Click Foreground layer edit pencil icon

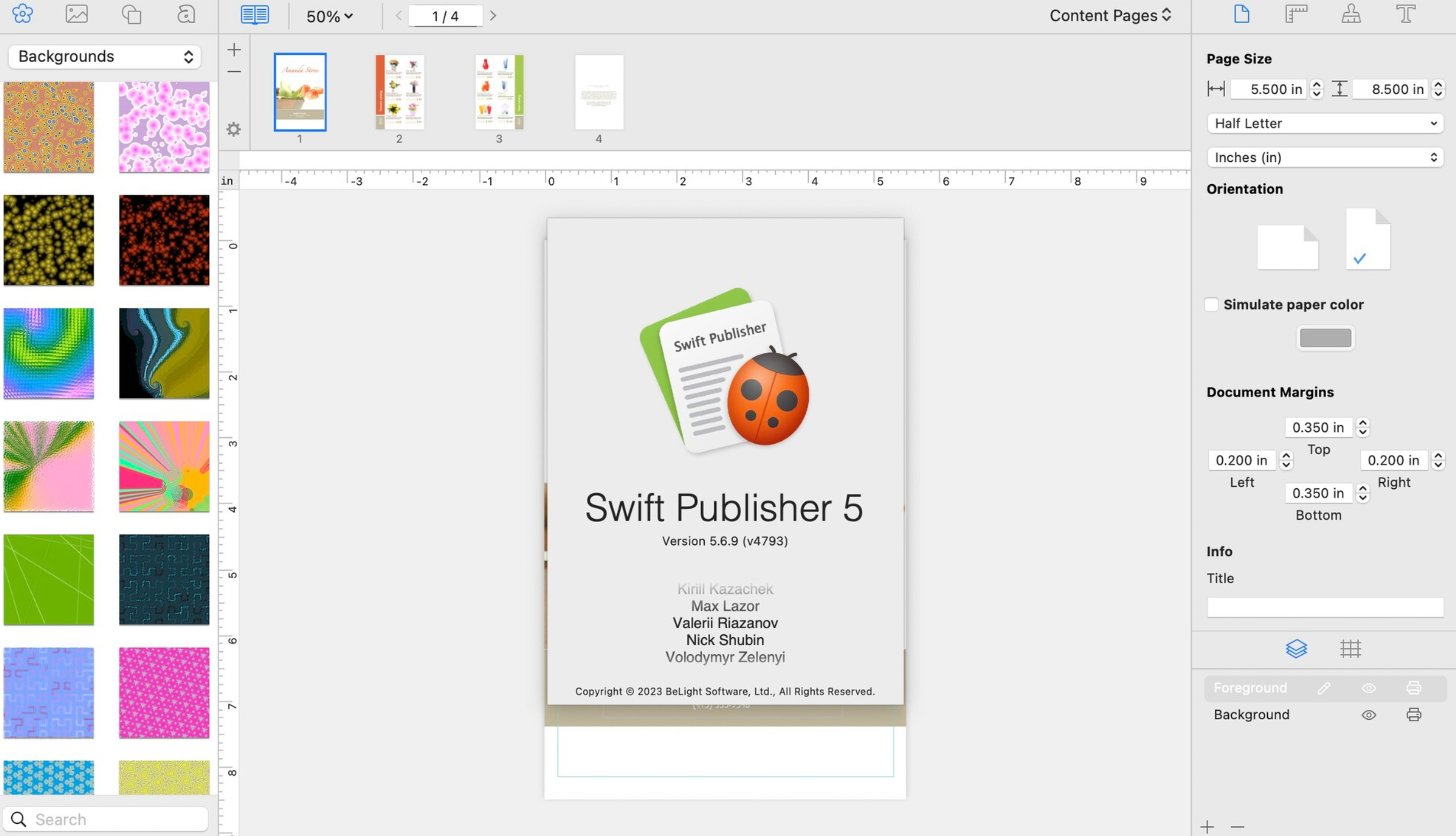1323,688
